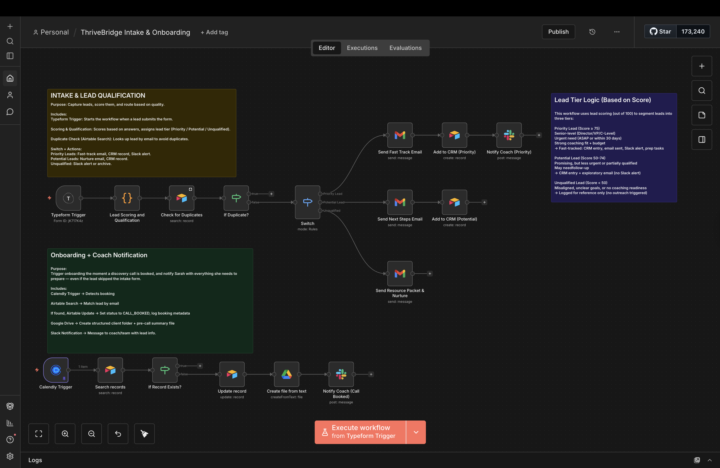Click zoom in on canvas toolbar
720x468 pixels.
tap(65, 434)
